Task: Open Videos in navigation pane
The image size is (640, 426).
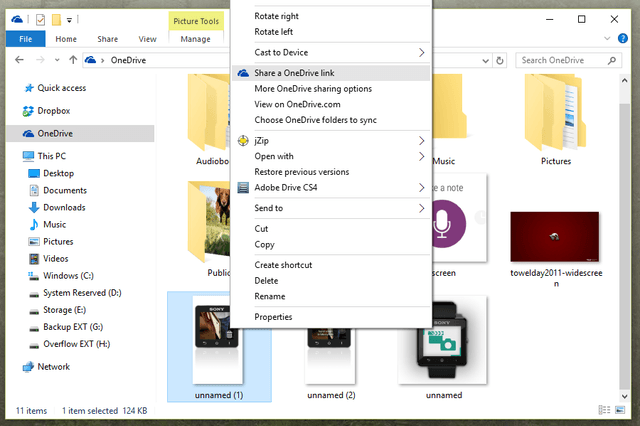Action: pyautogui.click(x=56, y=259)
